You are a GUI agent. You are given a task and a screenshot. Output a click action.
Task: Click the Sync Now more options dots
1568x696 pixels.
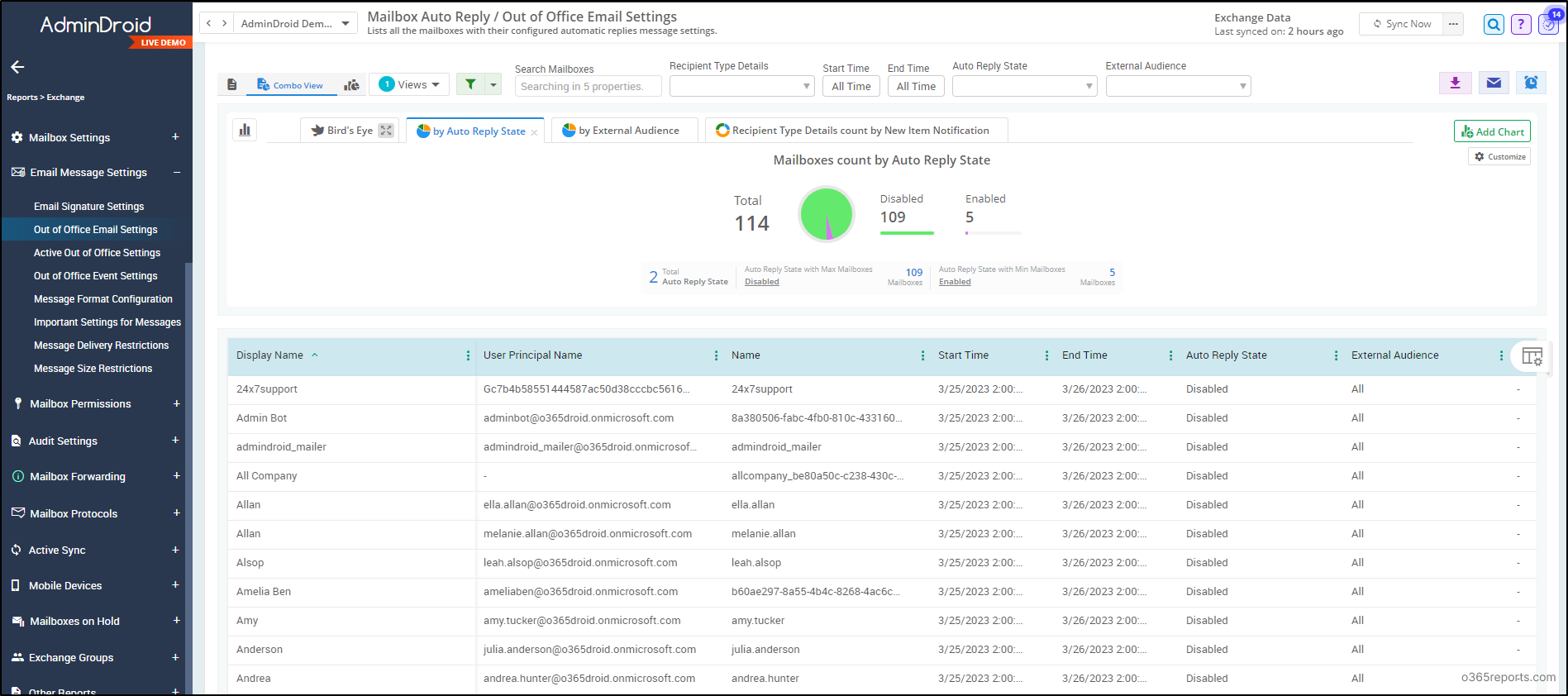[1453, 24]
